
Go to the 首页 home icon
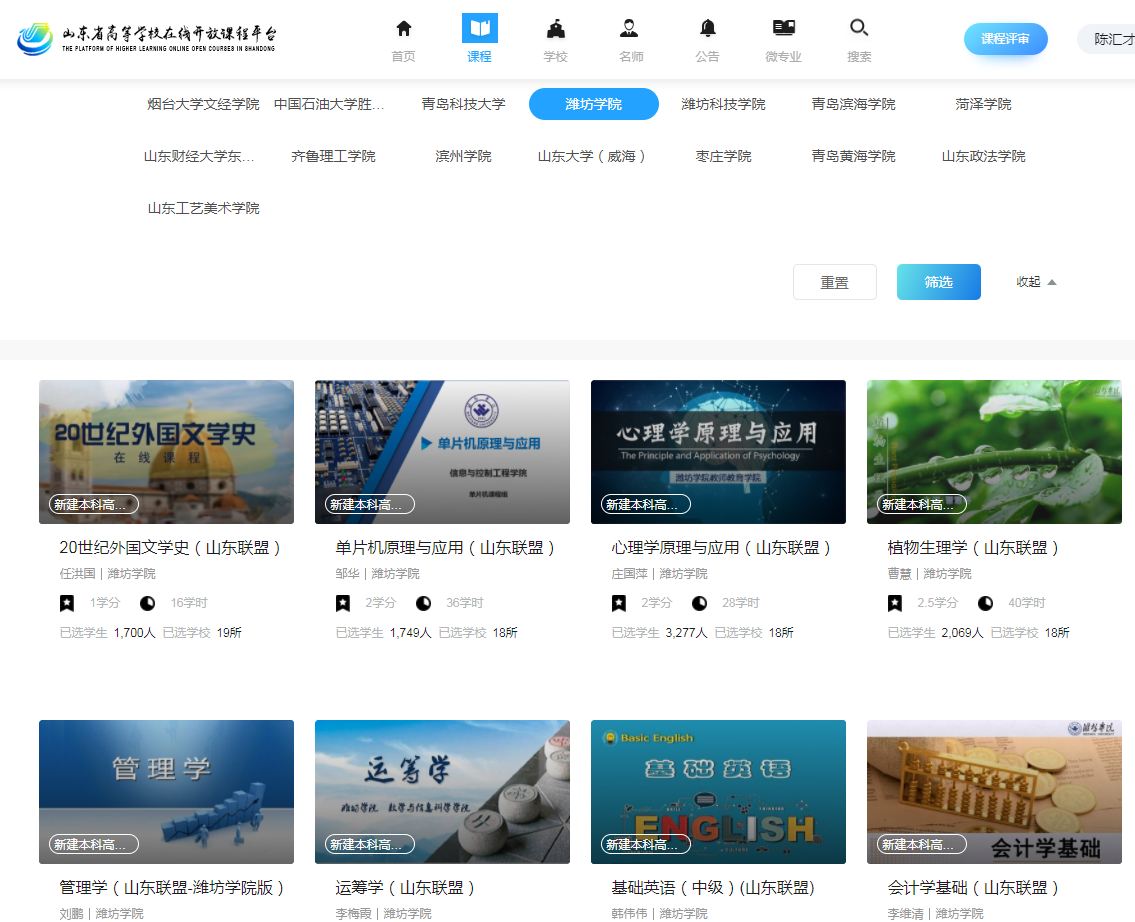(404, 29)
